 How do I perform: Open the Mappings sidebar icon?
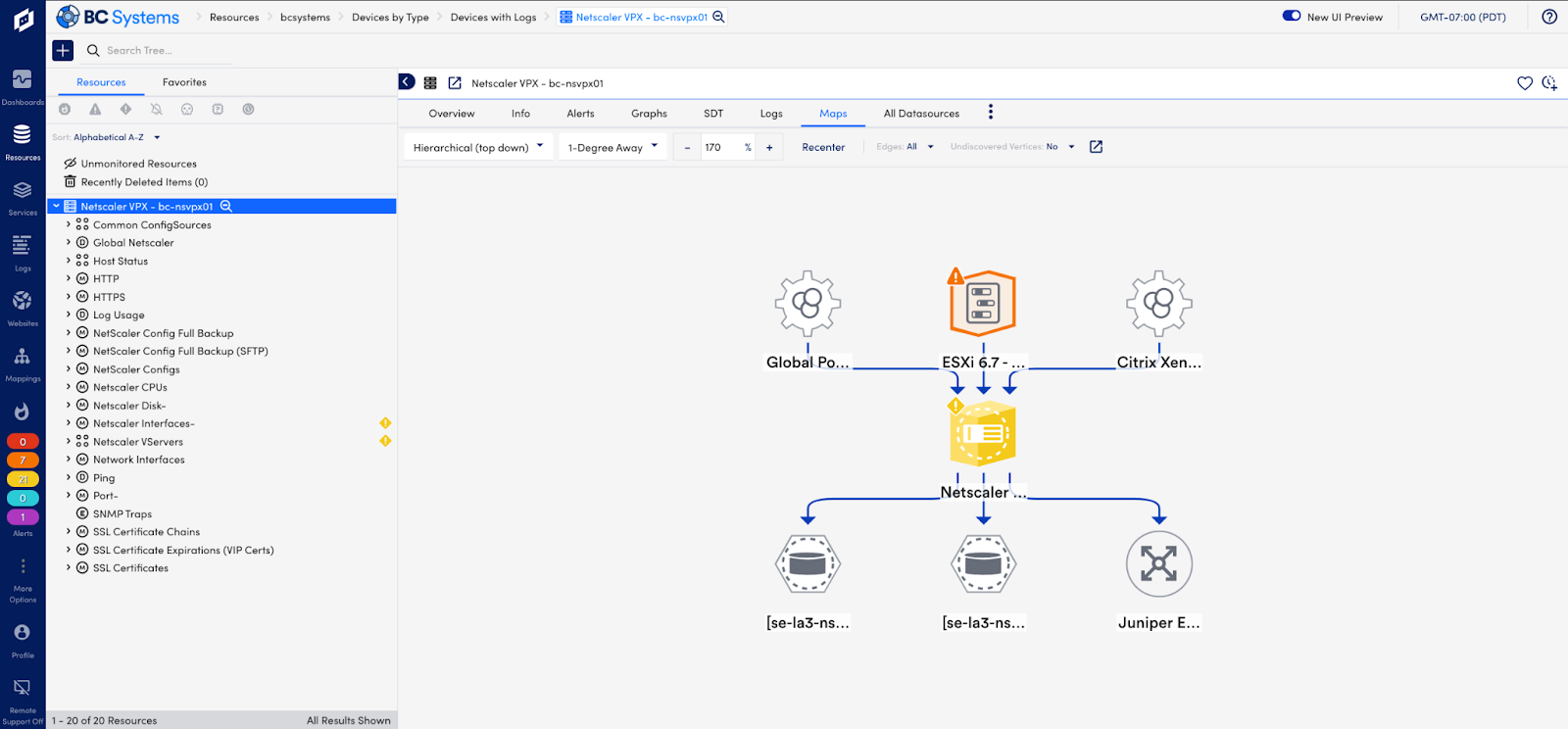[22, 358]
